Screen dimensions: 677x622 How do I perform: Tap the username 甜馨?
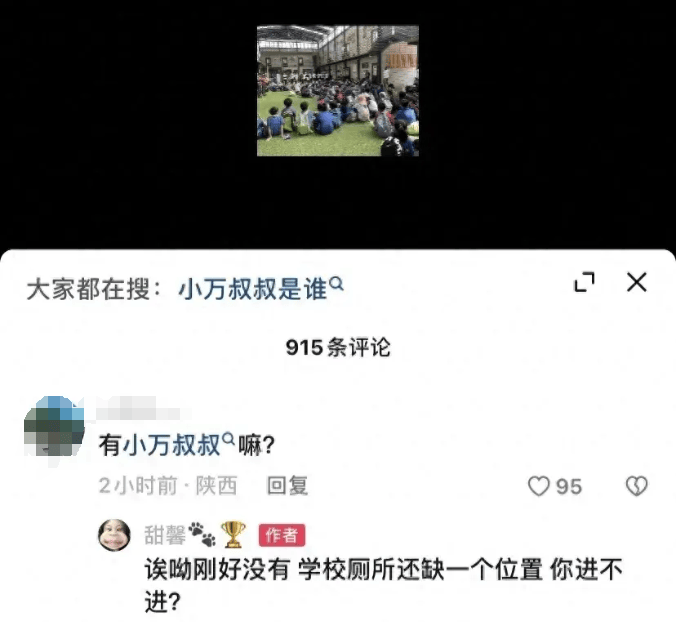click(x=165, y=535)
